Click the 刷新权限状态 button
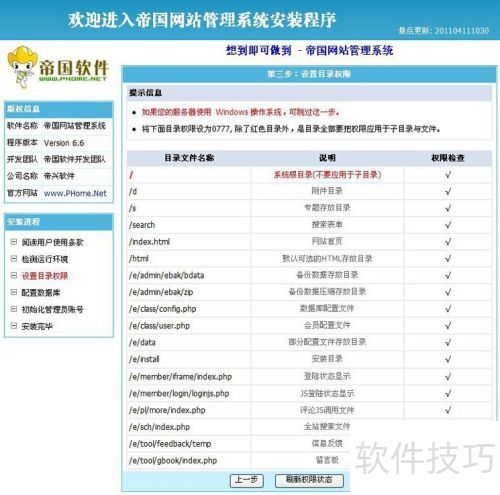 (309, 480)
